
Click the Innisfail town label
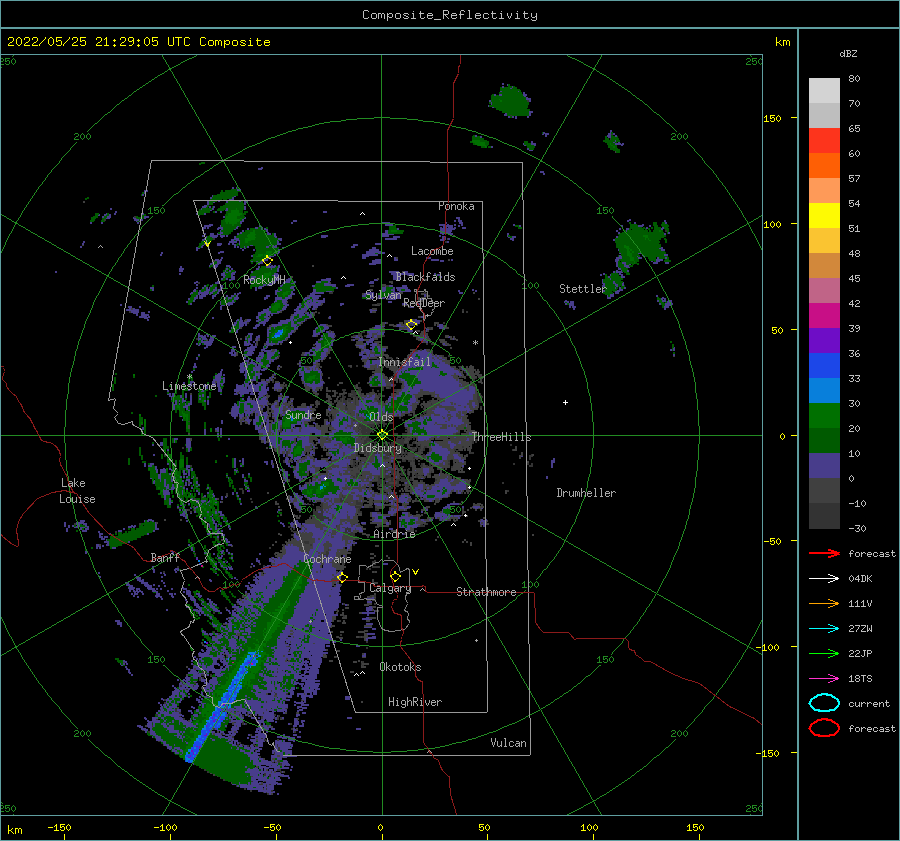click(x=404, y=362)
